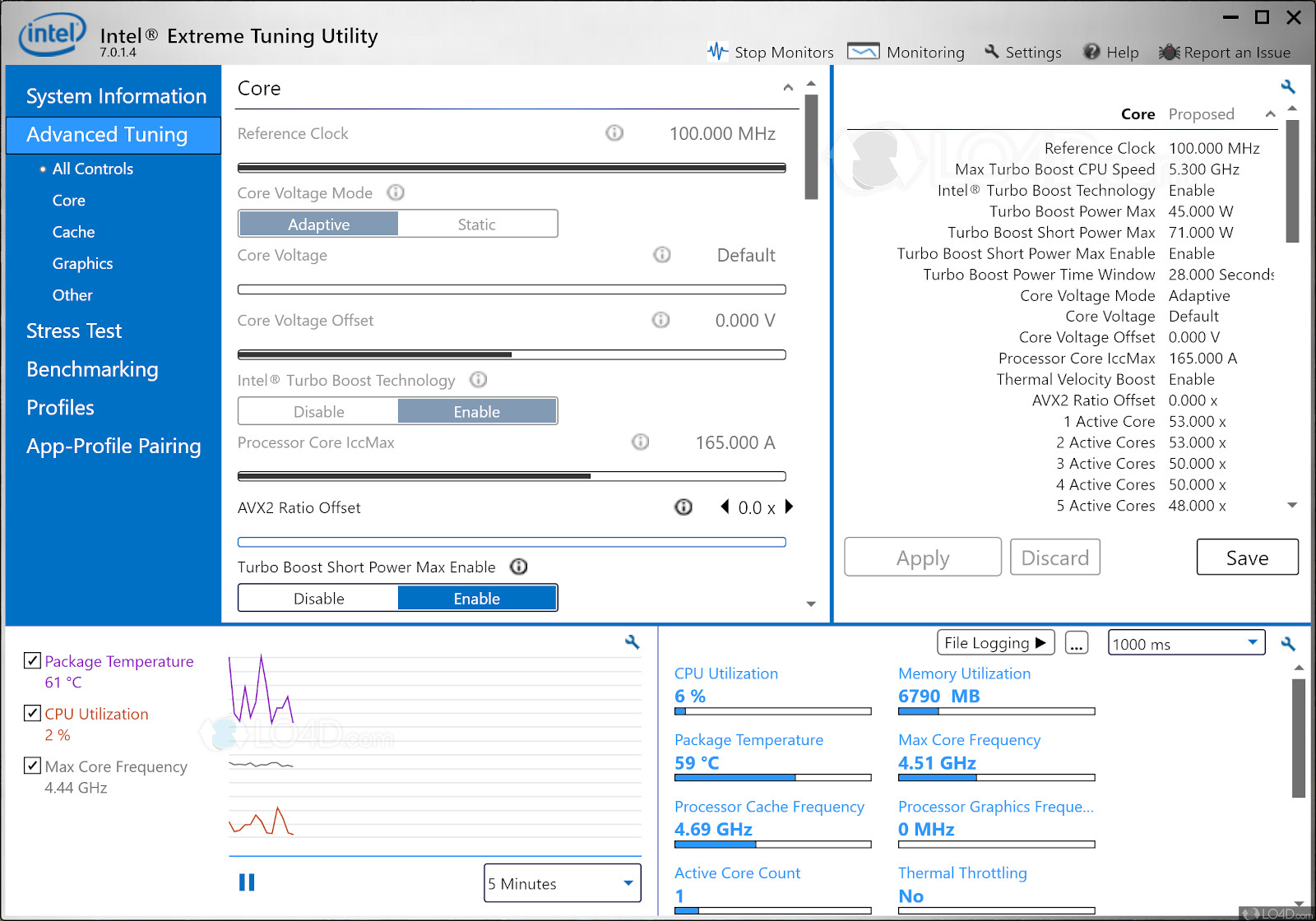Open Benchmarking section
1316x921 pixels.
point(92,369)
